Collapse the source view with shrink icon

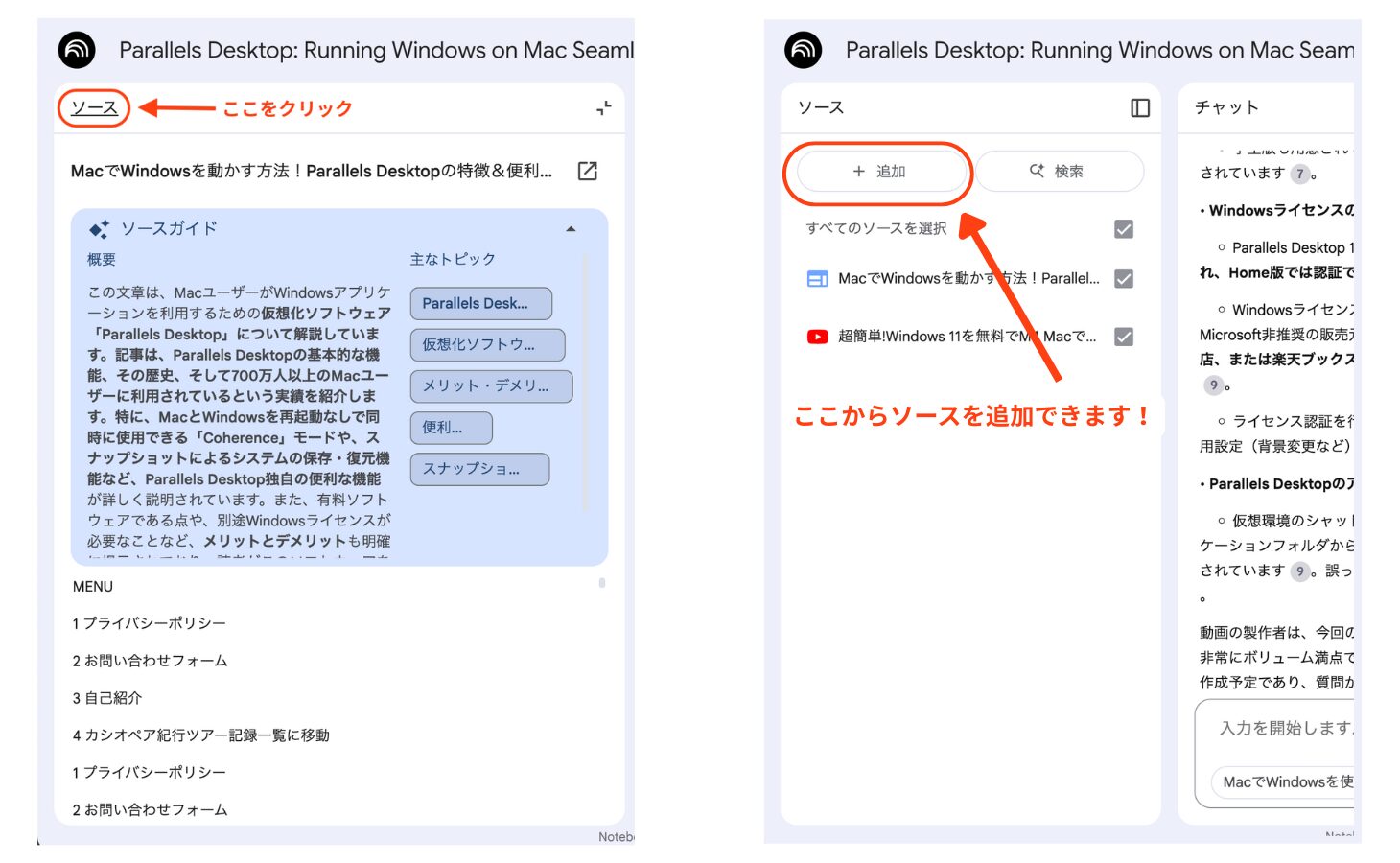pyautogui.click(x=603, y=108)
